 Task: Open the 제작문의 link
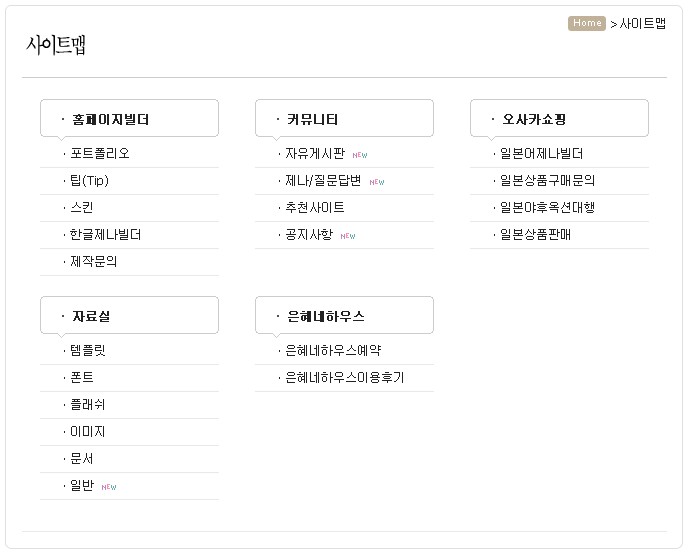point(94,262)
